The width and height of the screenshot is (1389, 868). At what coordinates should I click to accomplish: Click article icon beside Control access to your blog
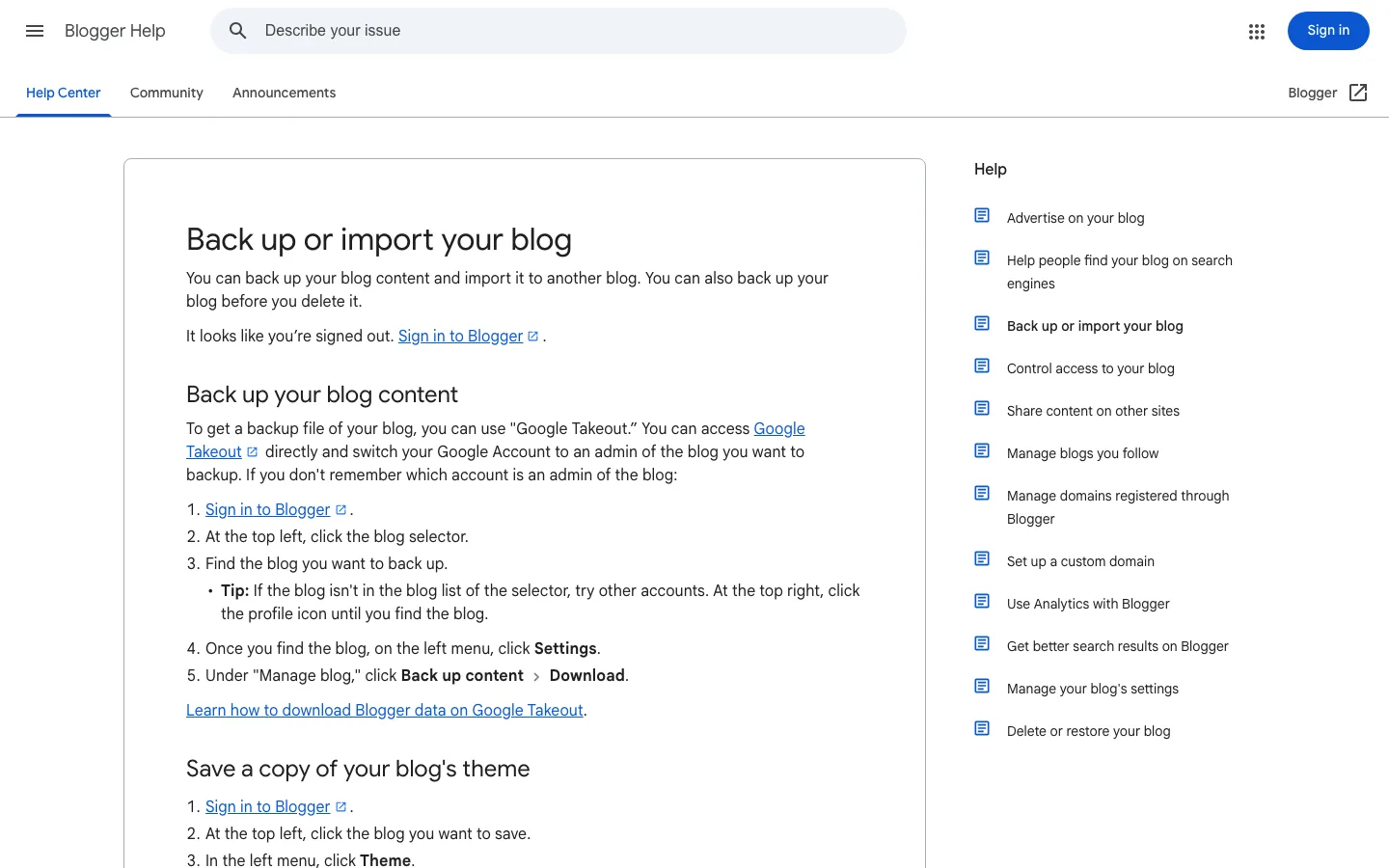[x=982, y=366]
